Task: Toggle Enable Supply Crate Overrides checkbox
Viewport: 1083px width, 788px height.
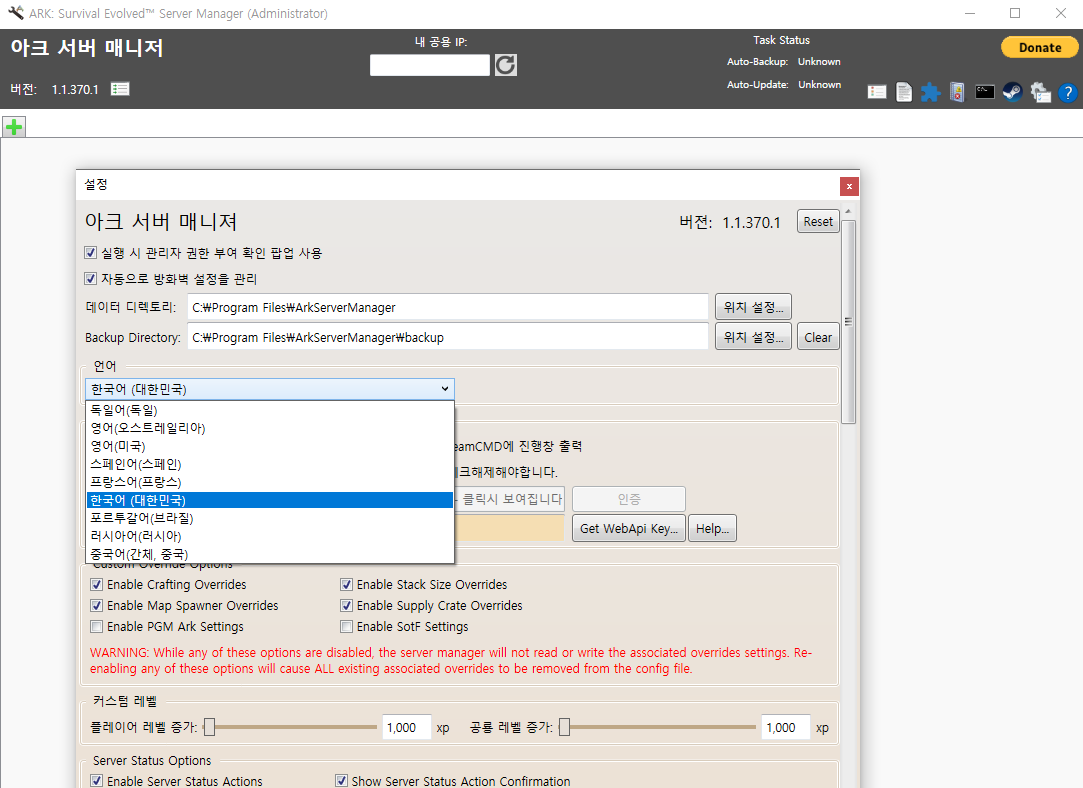Action: tap(347, 606)
